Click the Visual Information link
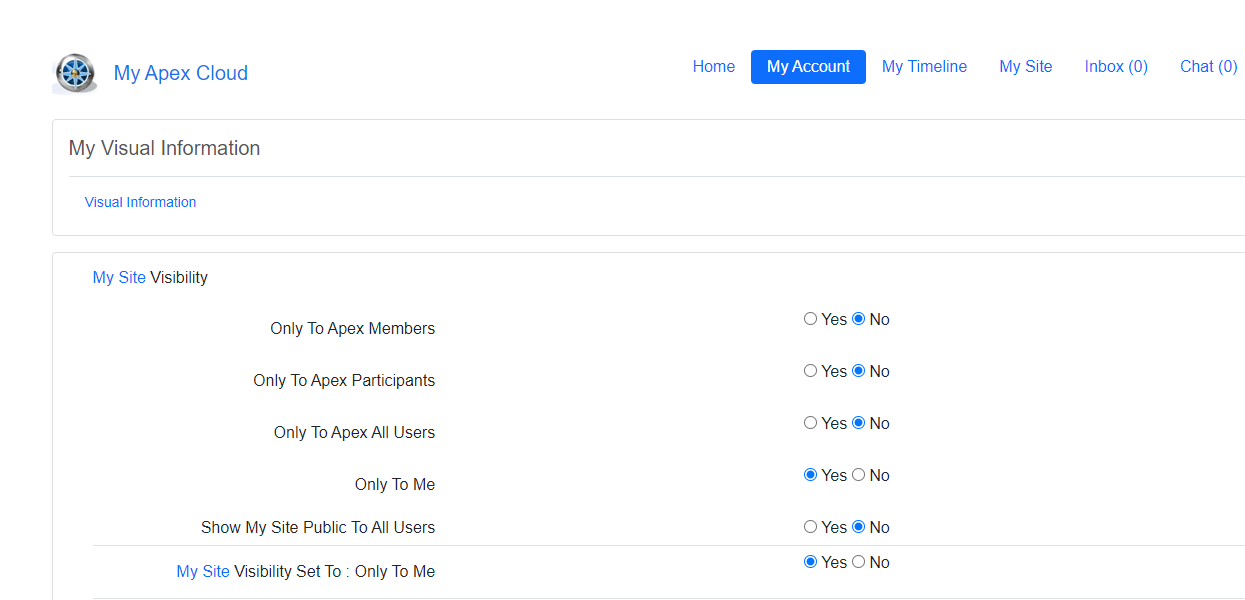Image resolution: width=1245 pixels, height=600 pixels. (140, 202)
